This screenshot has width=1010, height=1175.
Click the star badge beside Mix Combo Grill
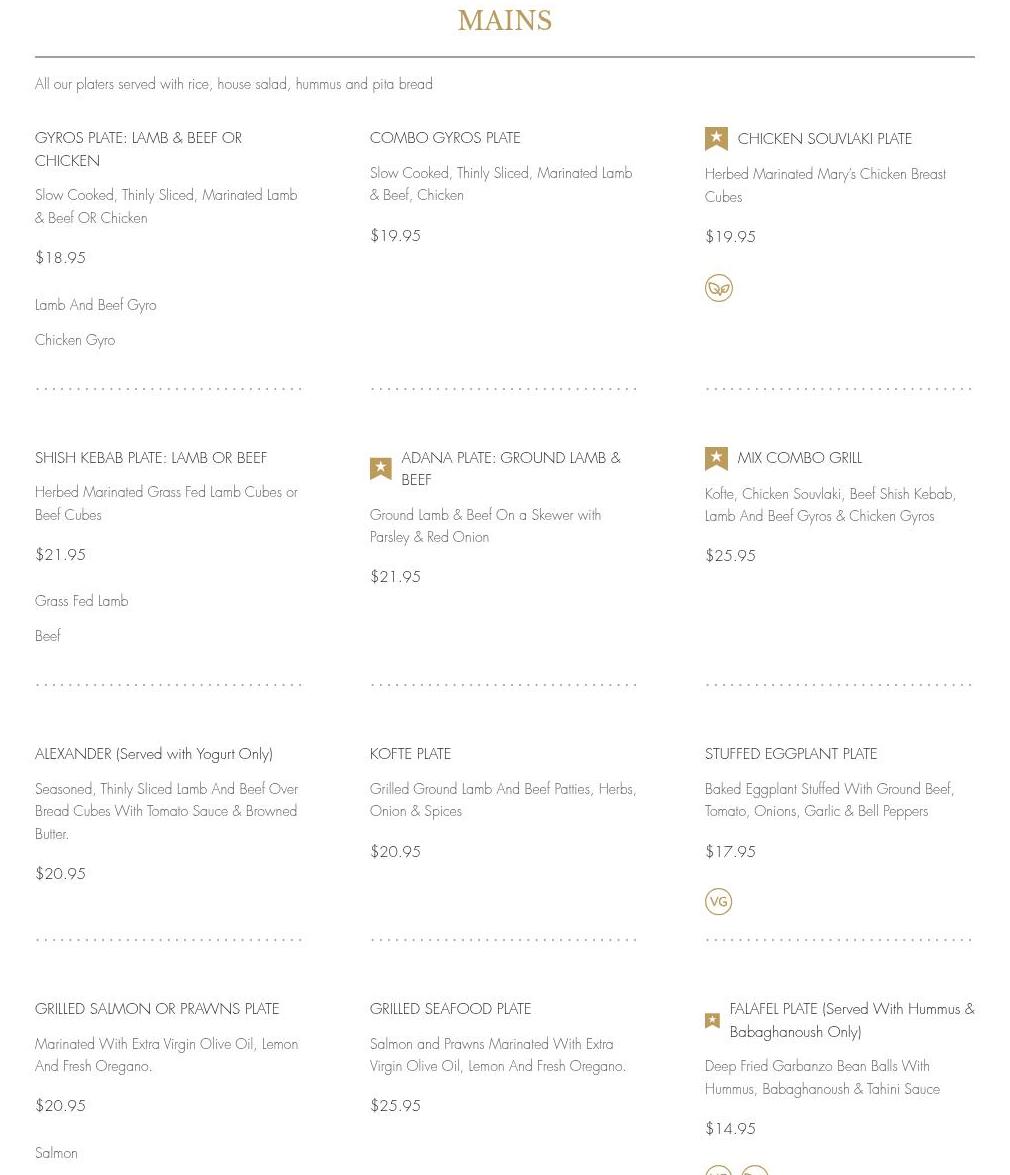coord(716,458)
